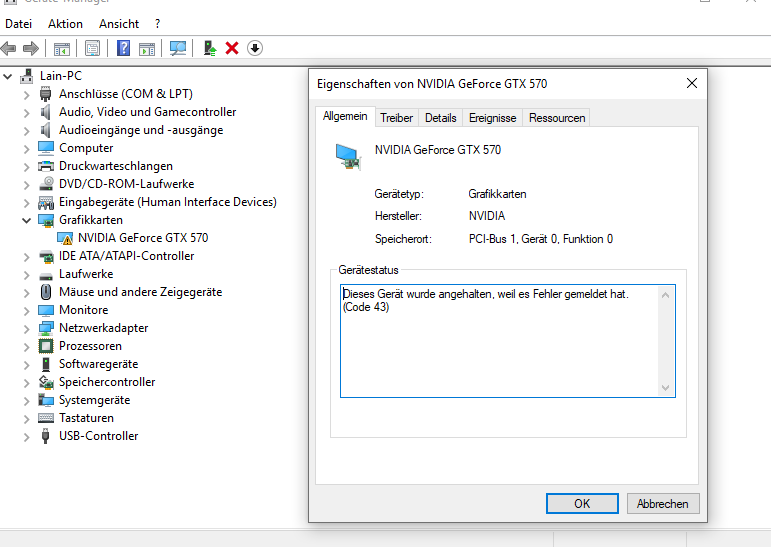Switch to the Ereignisse tab
This screenshot has width=771, height=547.
click(492, 118)
